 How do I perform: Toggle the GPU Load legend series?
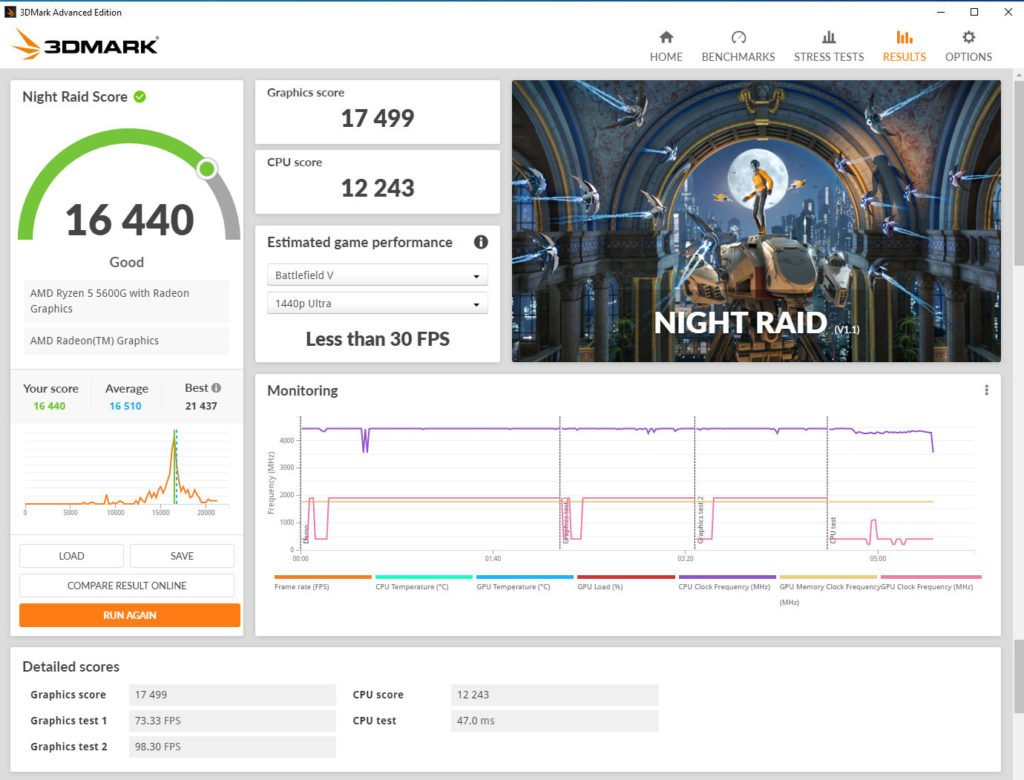pos(625,586)
